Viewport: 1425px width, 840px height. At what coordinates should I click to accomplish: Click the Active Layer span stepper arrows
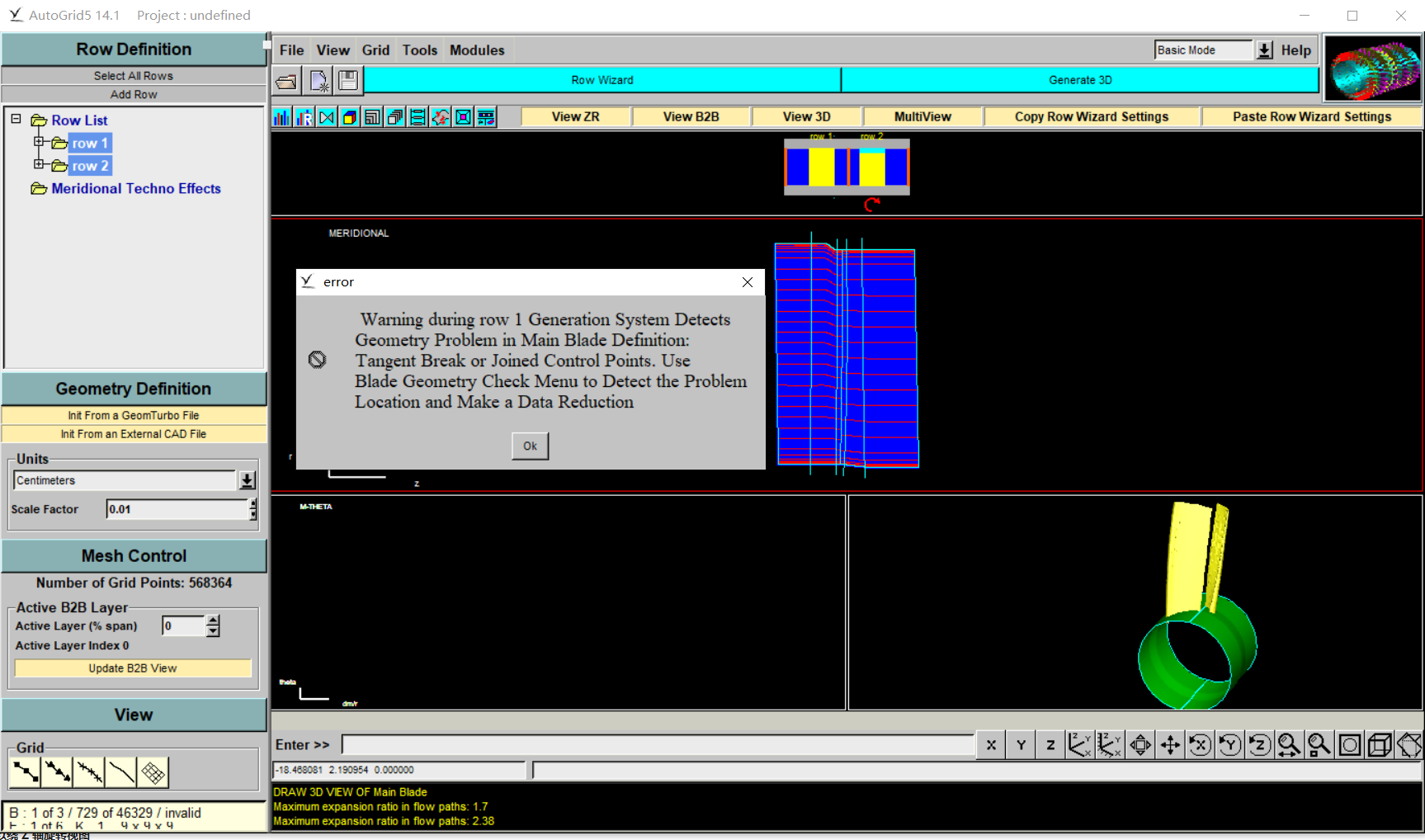[x=213, y=626]
